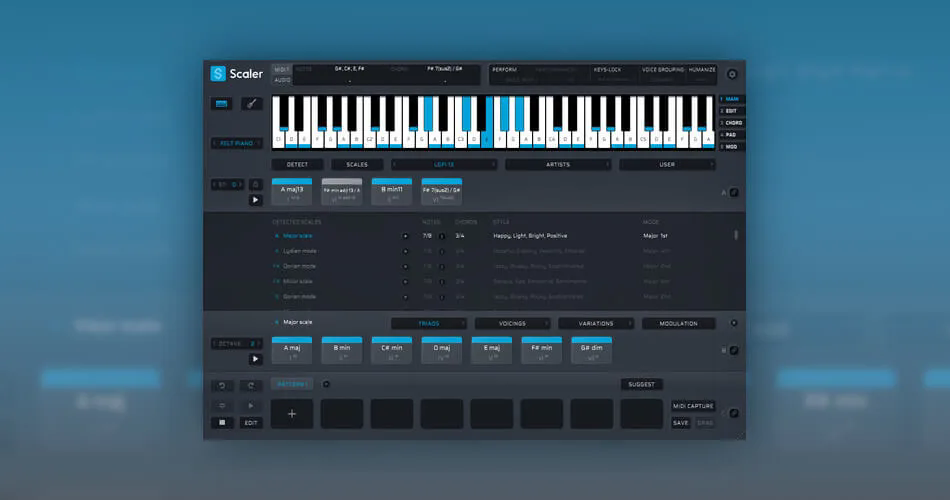Image resolution: width=950 pixels, height=500 pixels.
Task: Switch to the PAD page tab
Action: (x=732, y=135)
